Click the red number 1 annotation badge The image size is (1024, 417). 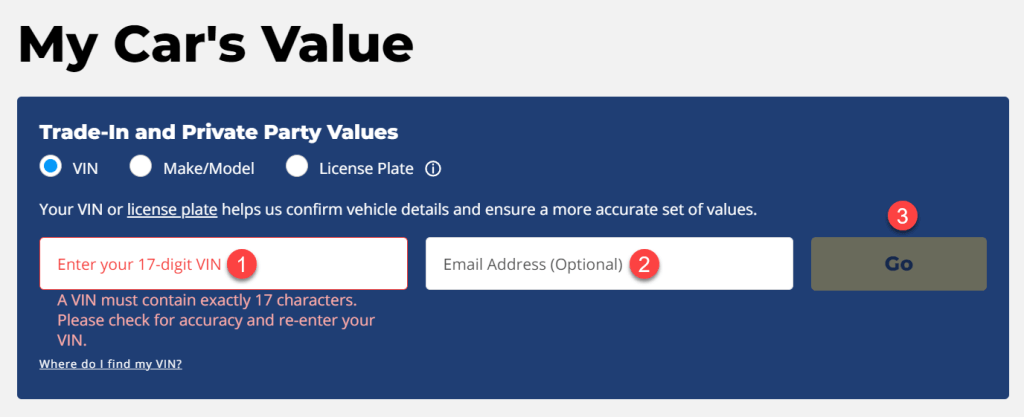241,264
